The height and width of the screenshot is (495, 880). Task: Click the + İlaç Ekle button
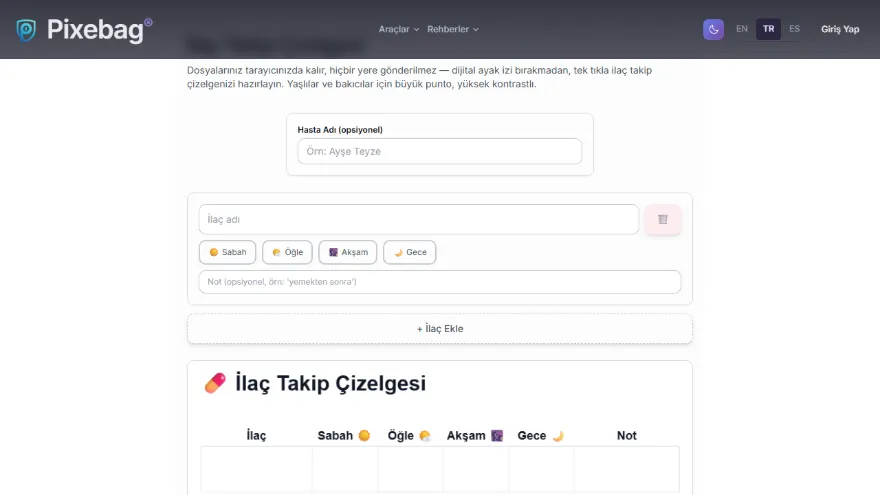click(x=440, y=329)
